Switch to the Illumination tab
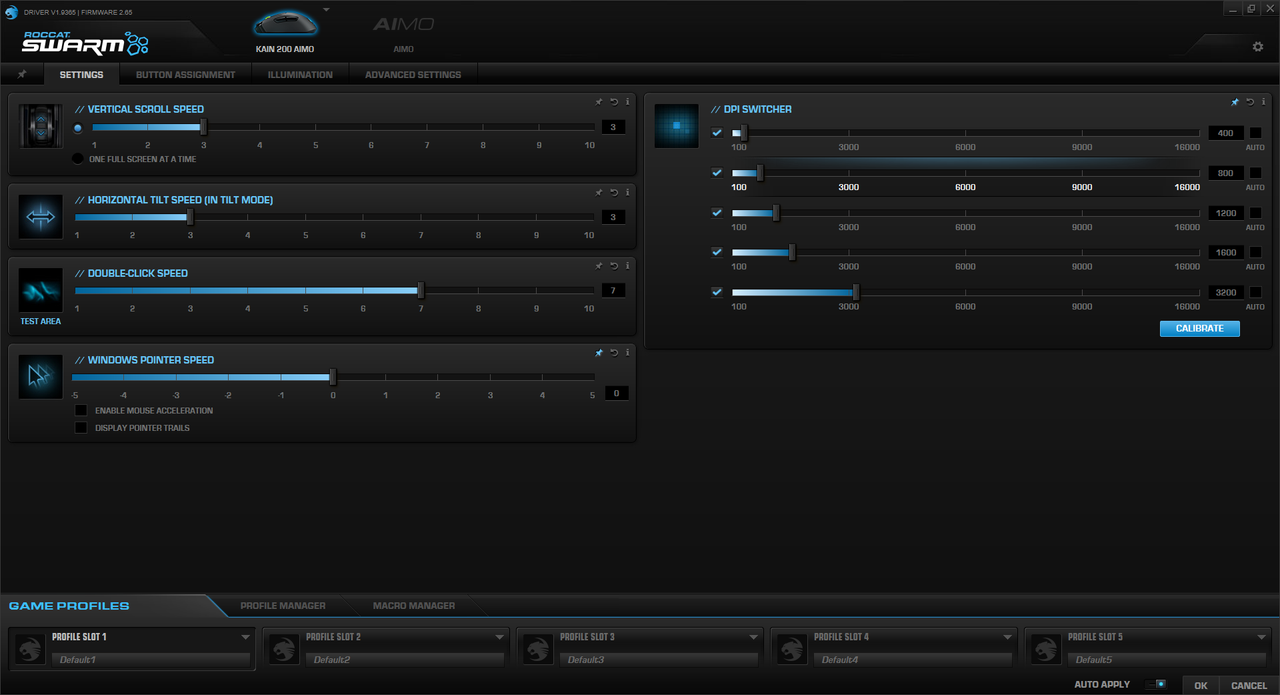 coord(300,75)
